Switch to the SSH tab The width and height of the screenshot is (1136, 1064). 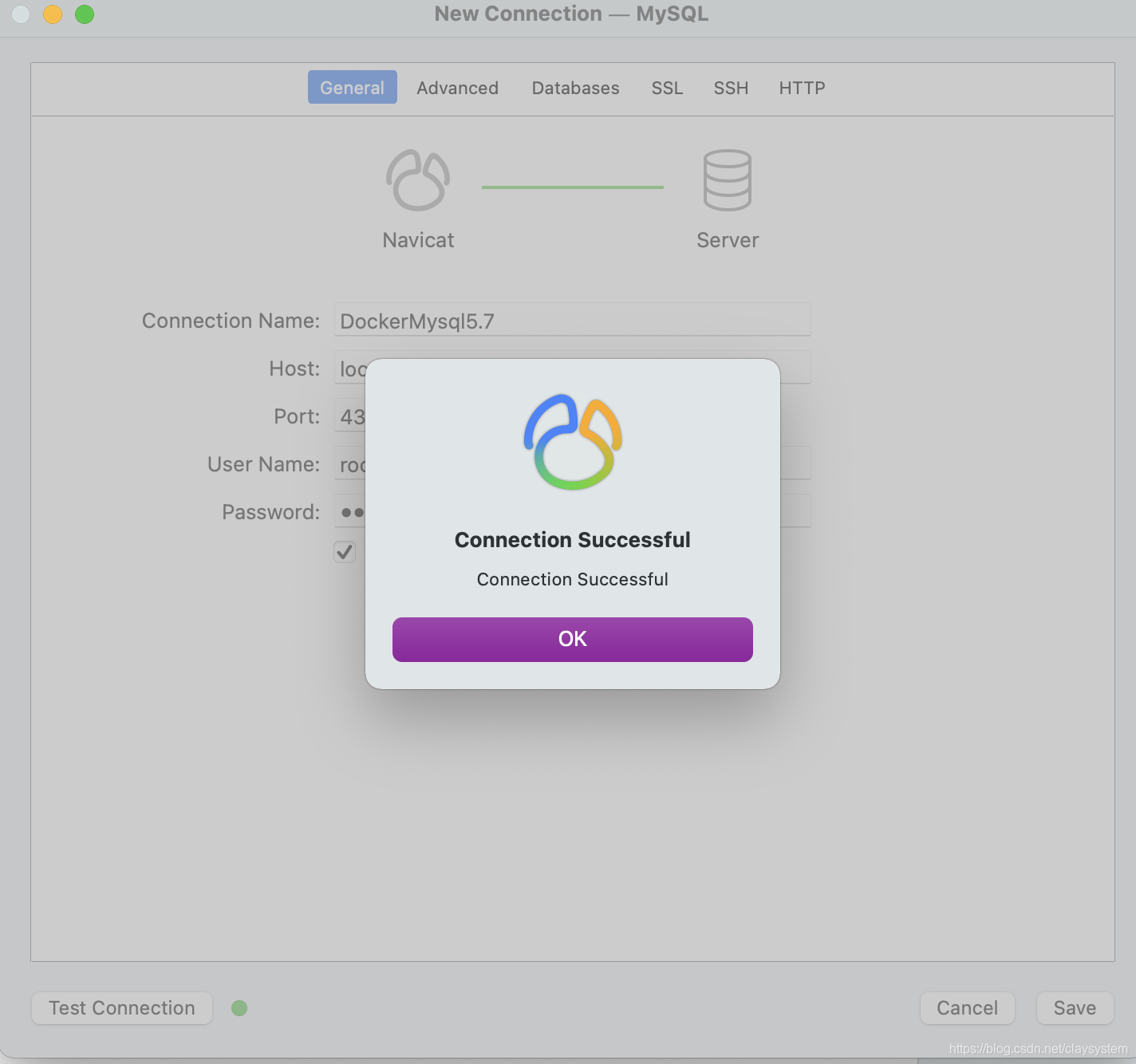point(732,88)
